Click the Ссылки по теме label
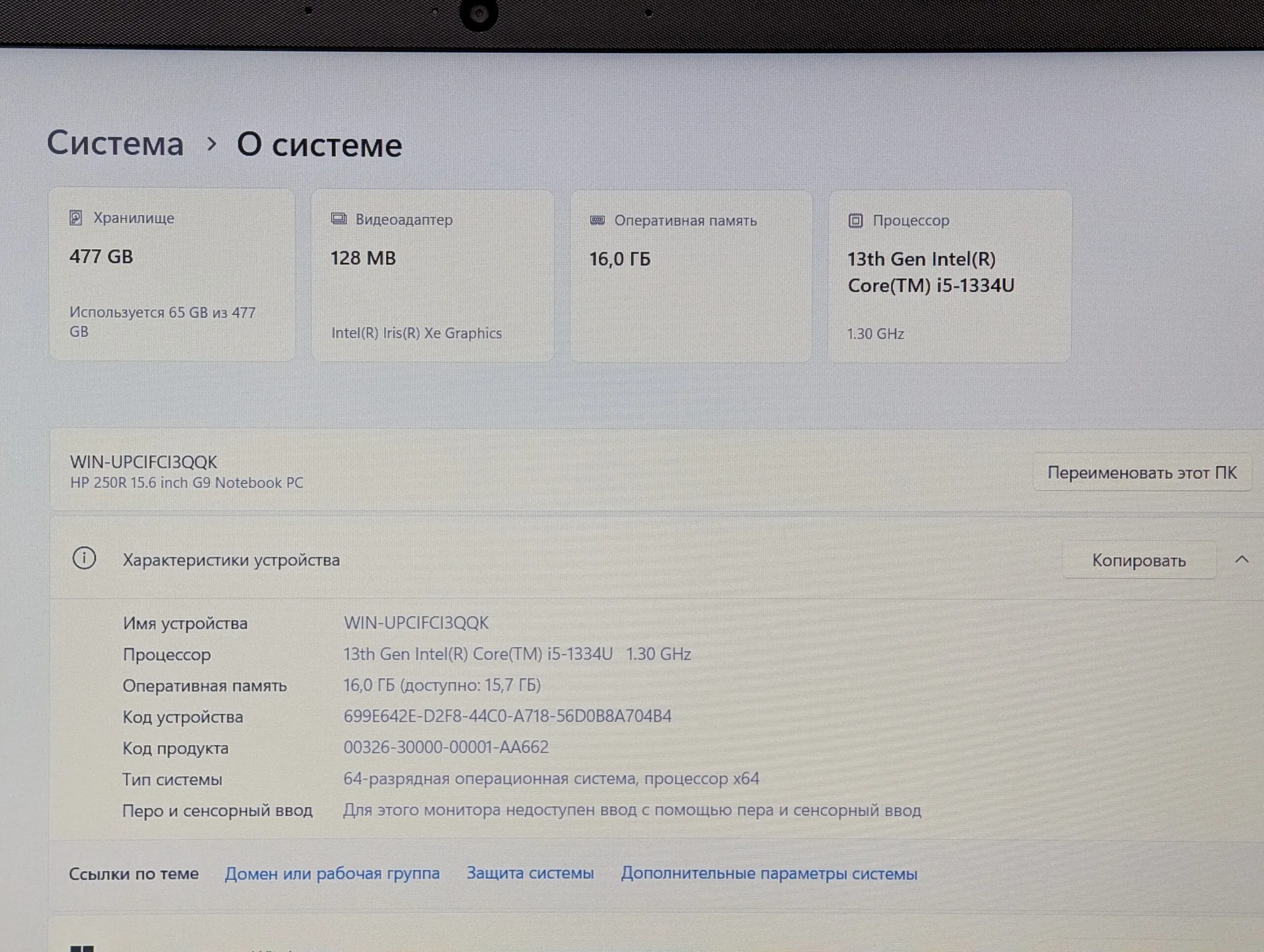Image resolution: width=1264 pixels, height=952 pixels. pos(133,874)
